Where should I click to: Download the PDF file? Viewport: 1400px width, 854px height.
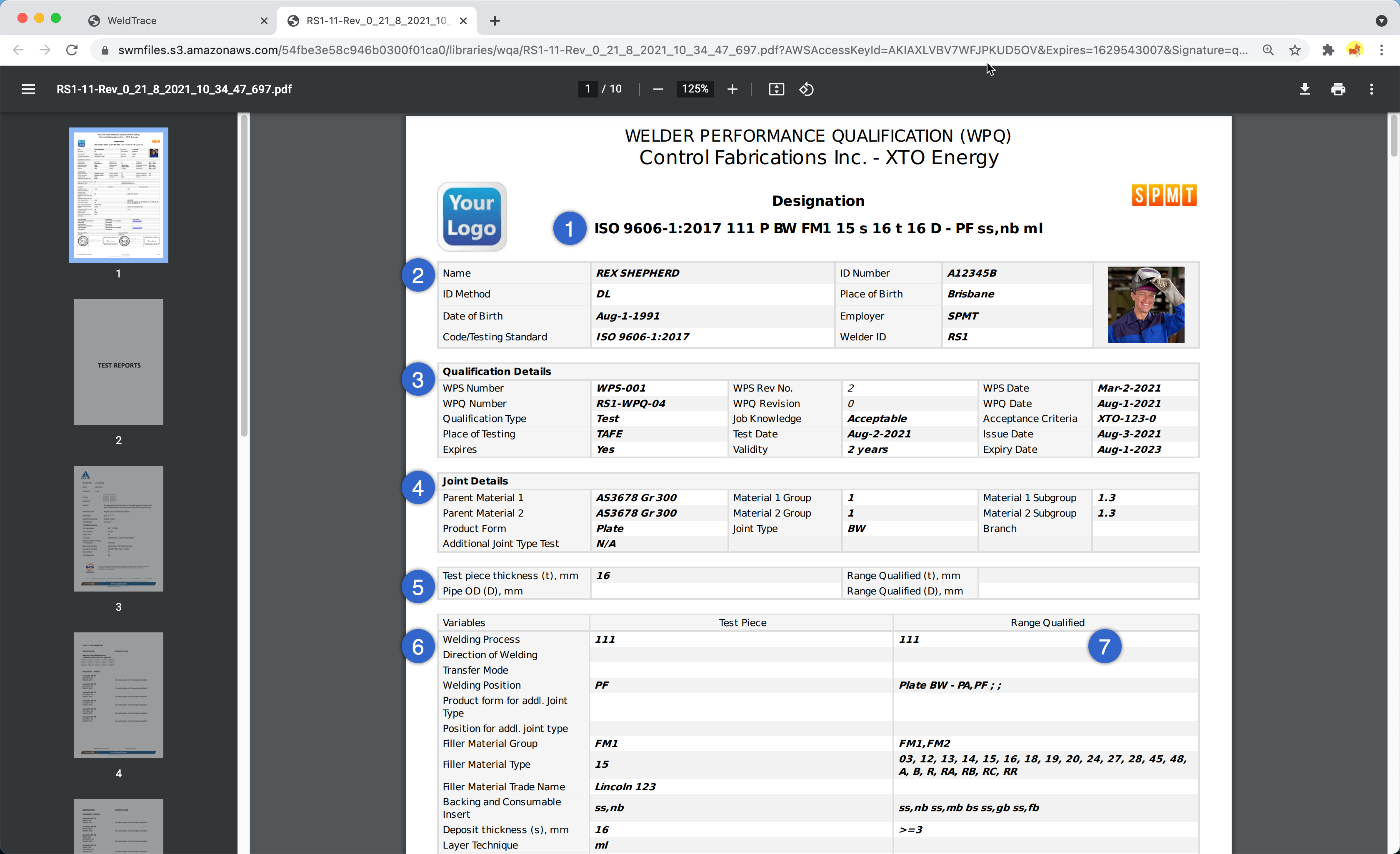click(x=1305, y=89)
